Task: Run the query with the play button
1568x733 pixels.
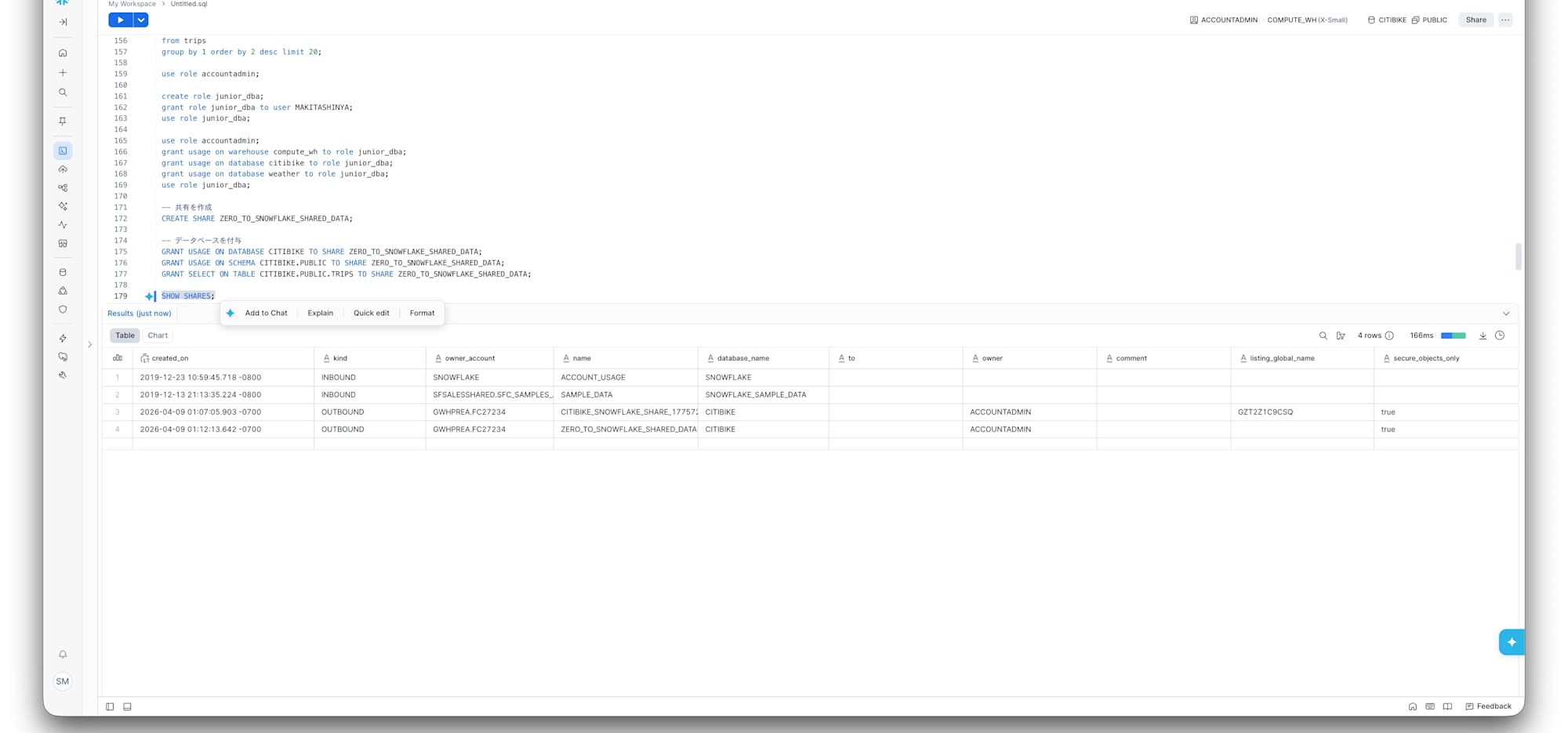Action: coord(120,20)
